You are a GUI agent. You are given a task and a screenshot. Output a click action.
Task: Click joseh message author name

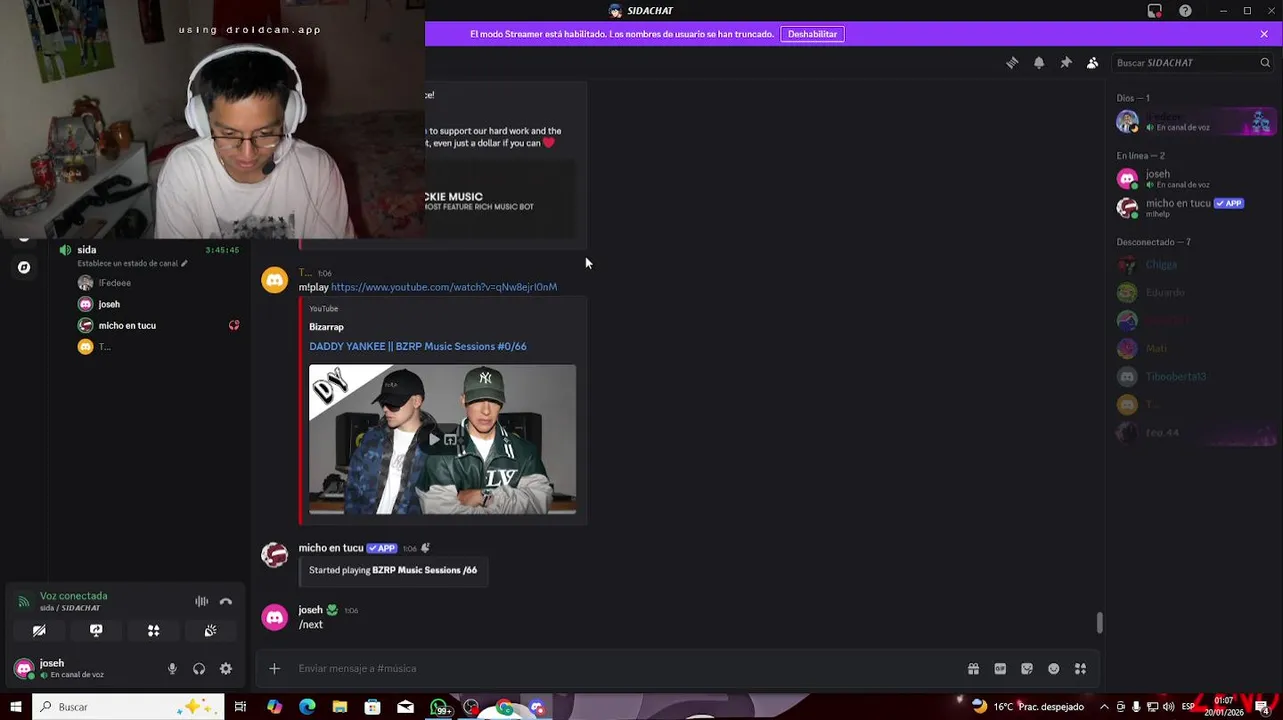click(x=310, y=610)
